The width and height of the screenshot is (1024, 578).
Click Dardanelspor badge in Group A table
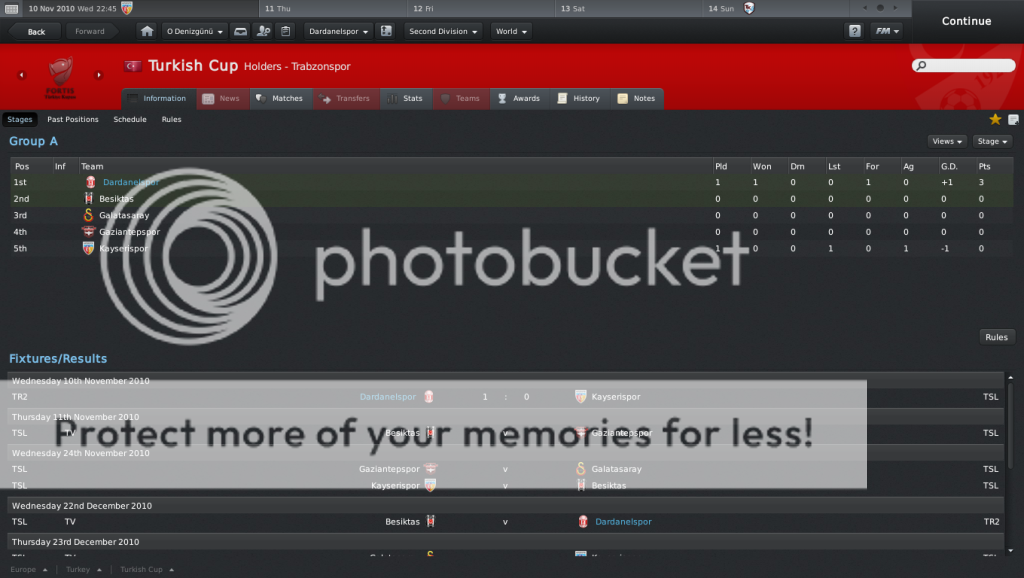pos(90,182)
